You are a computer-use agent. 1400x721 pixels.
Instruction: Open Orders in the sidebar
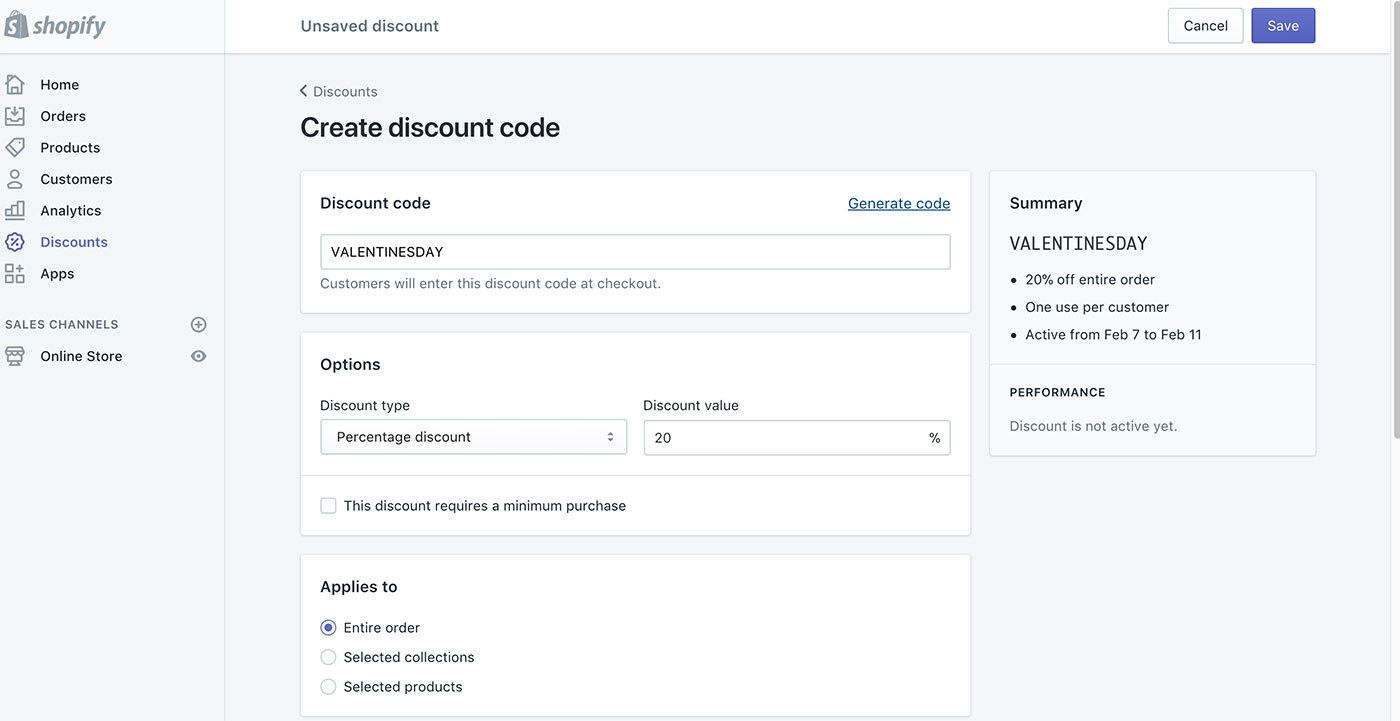pos(63,116)
